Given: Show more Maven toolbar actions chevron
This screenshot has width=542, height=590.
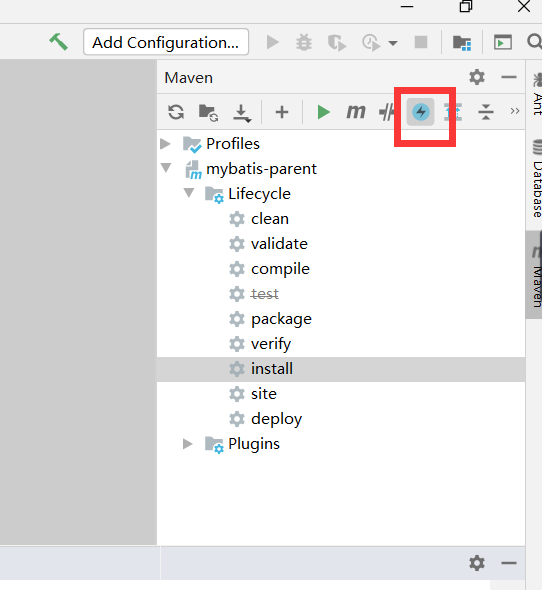Looking at the screenshot, I should 515,111.
